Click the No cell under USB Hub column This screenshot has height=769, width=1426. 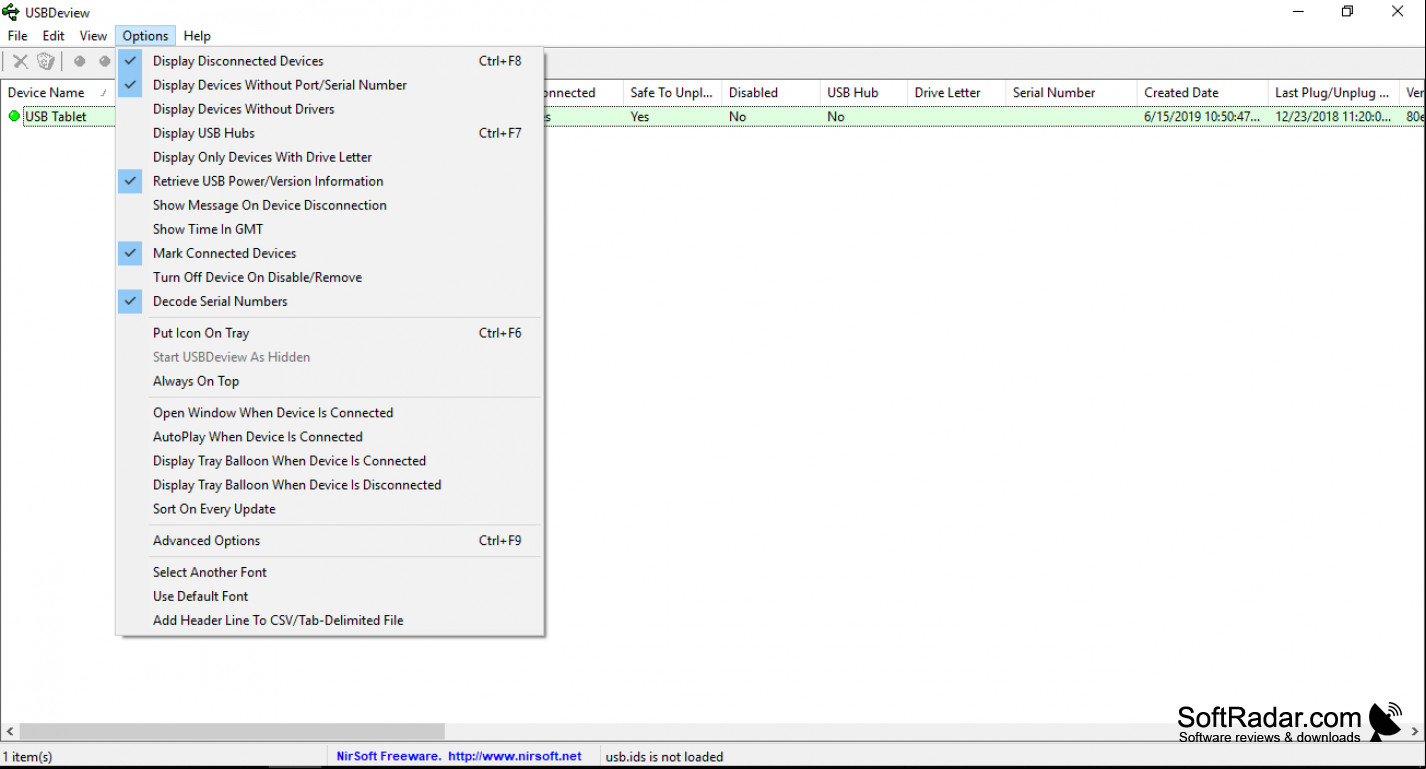point(836,117)
